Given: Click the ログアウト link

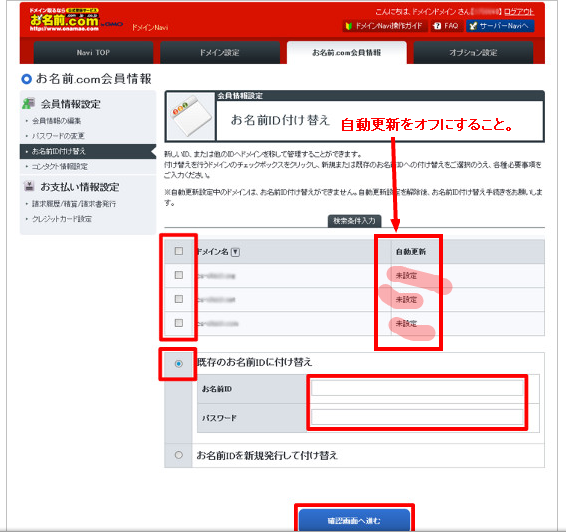Looking at the screenshot, I should [519, 12].
